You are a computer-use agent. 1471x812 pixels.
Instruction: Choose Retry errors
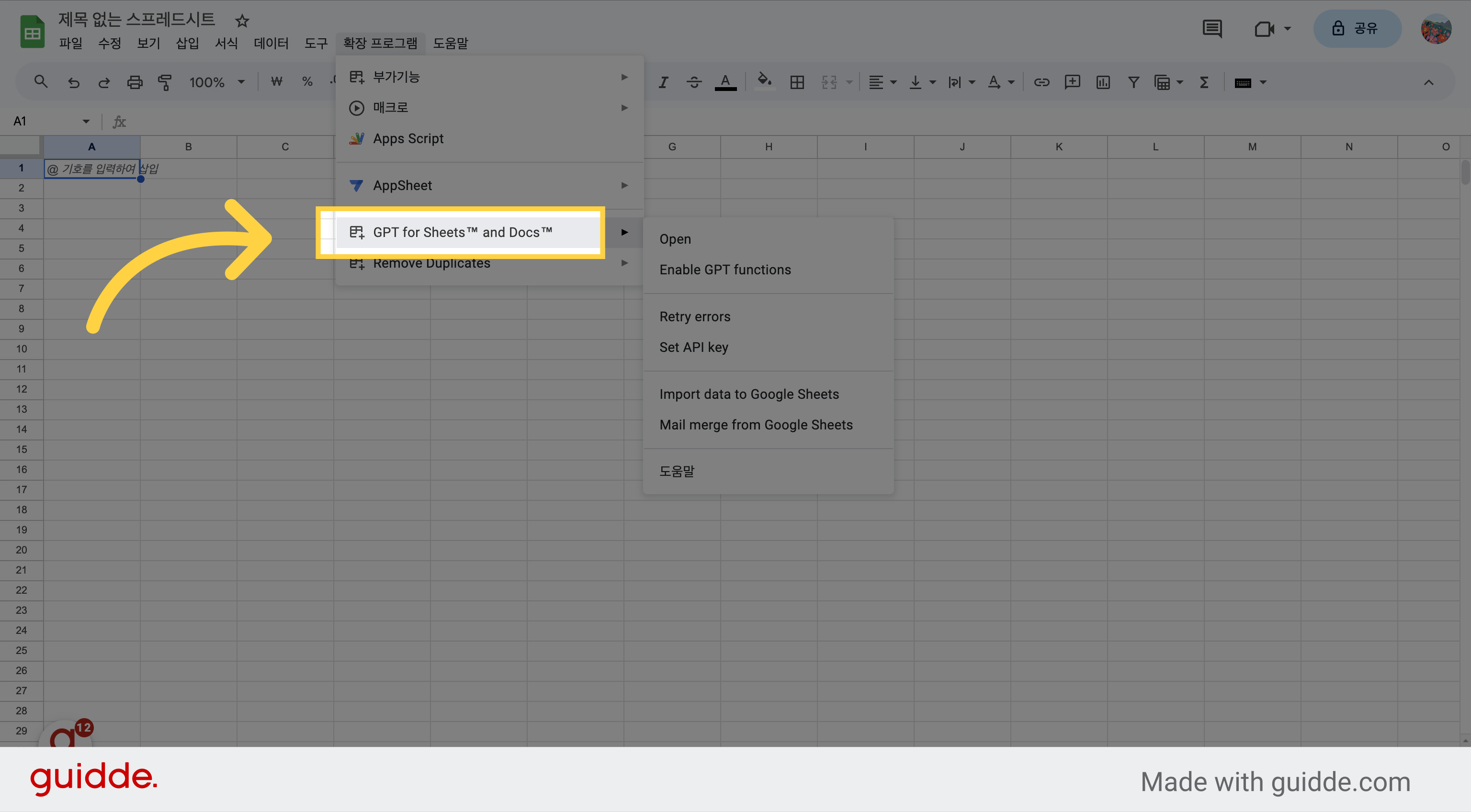(768, 316)
